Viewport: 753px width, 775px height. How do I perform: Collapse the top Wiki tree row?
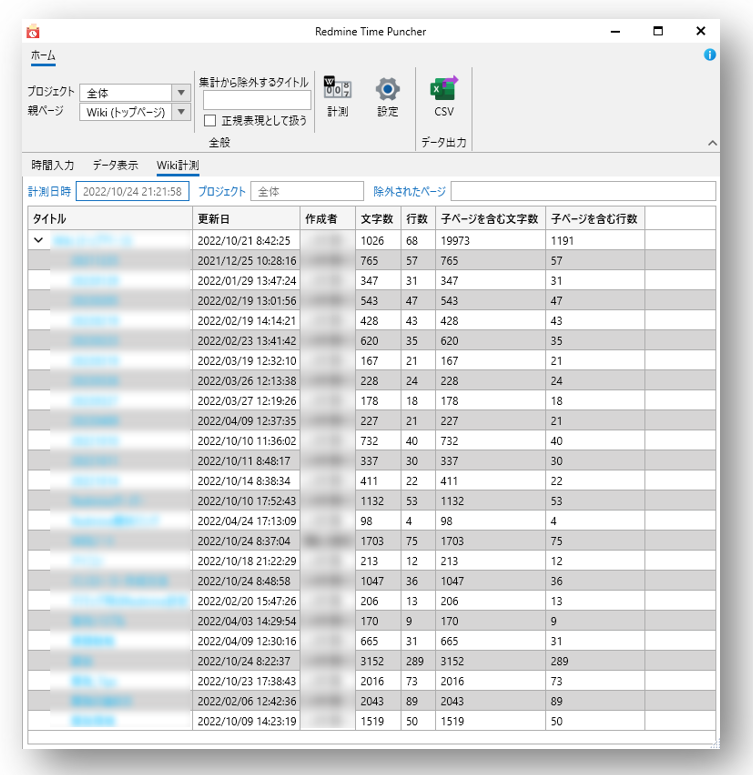(x=39, y=240)
